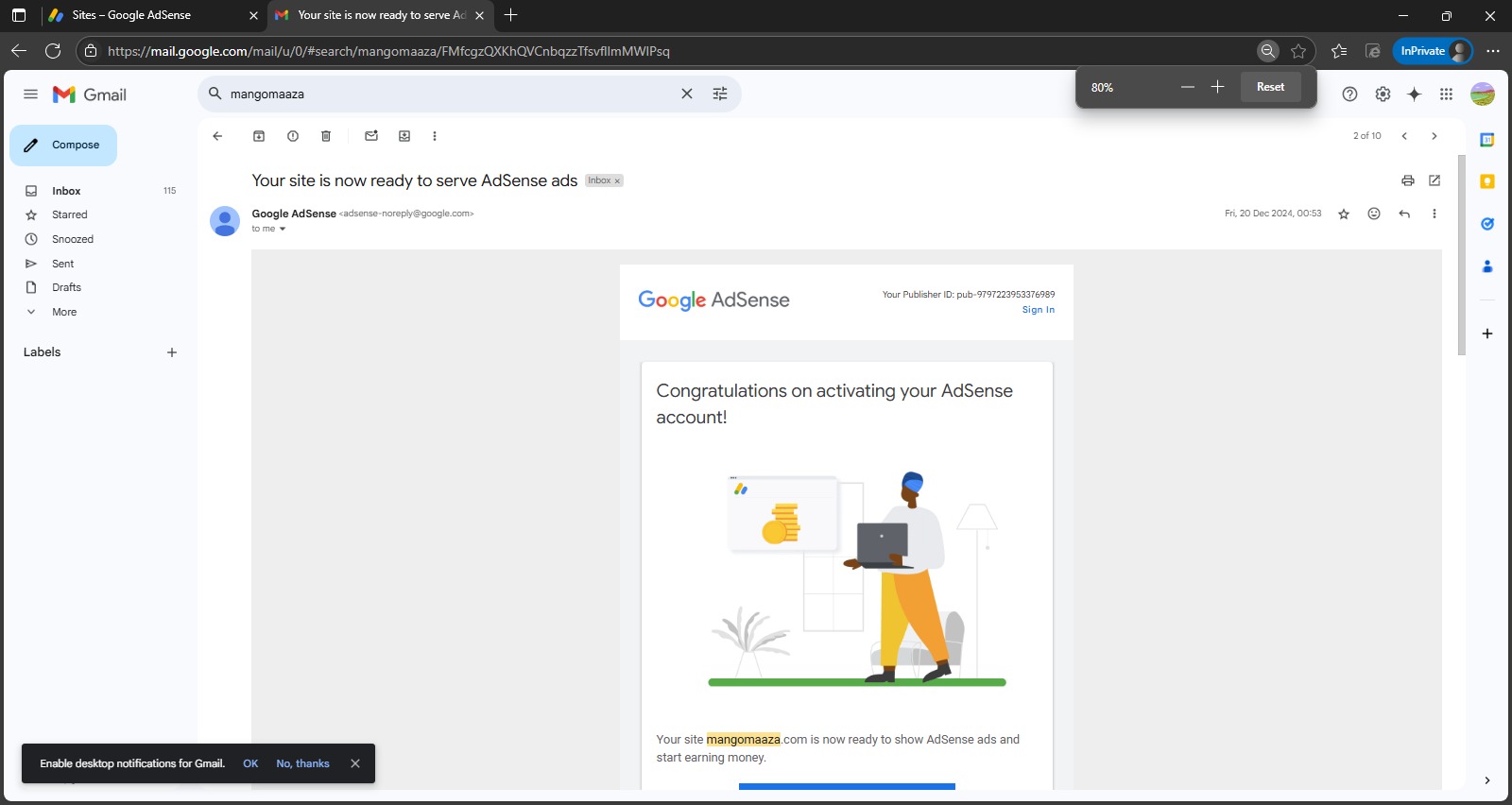Show search options filter icon

click(720, 94)
